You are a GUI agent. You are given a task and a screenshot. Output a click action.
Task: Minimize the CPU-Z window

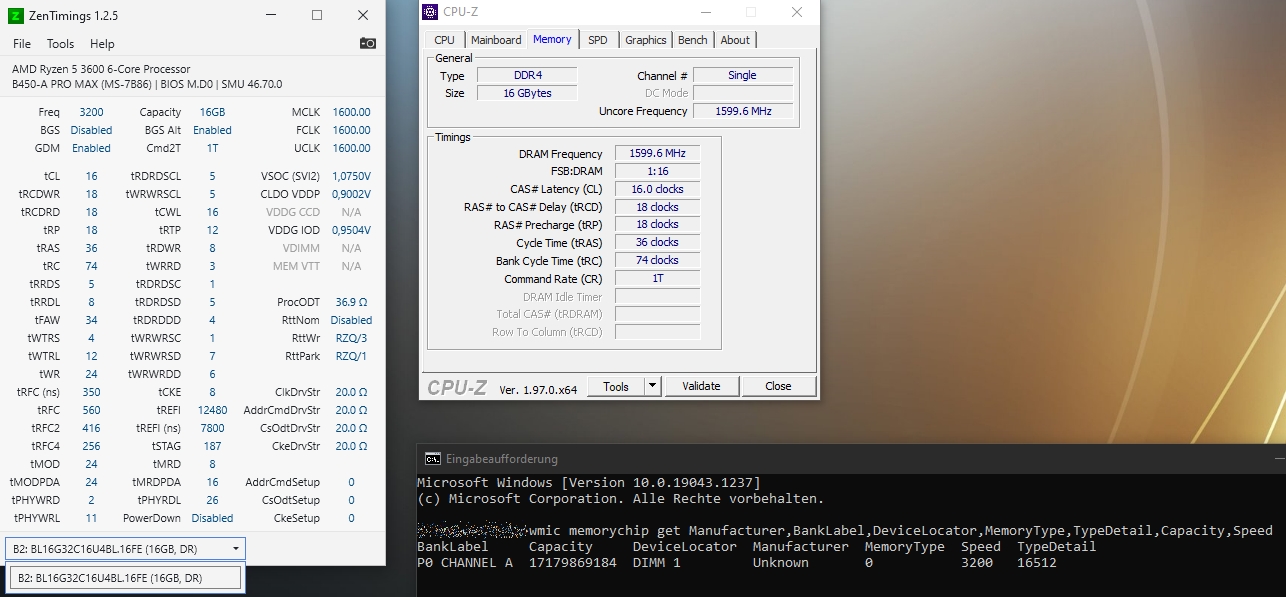click(x=705, y=12)
